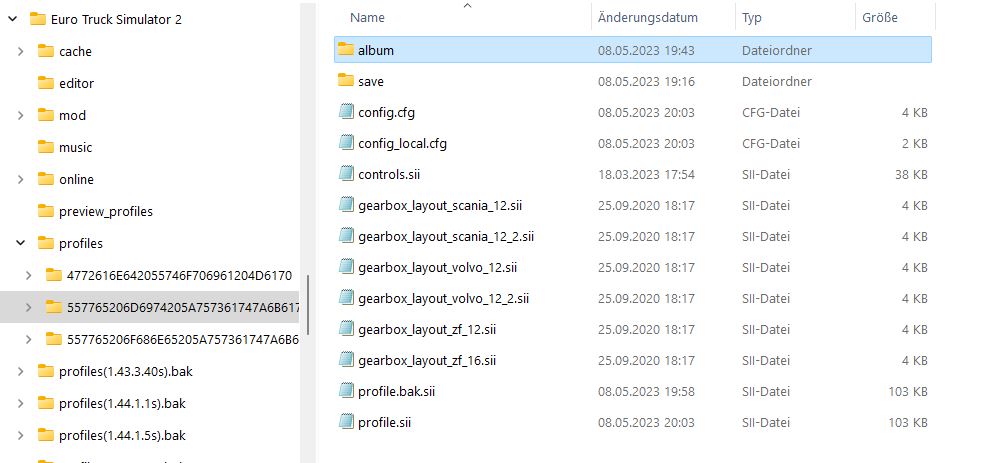
Task: Expand the cache folder node
Action: (x=21, y=52)
